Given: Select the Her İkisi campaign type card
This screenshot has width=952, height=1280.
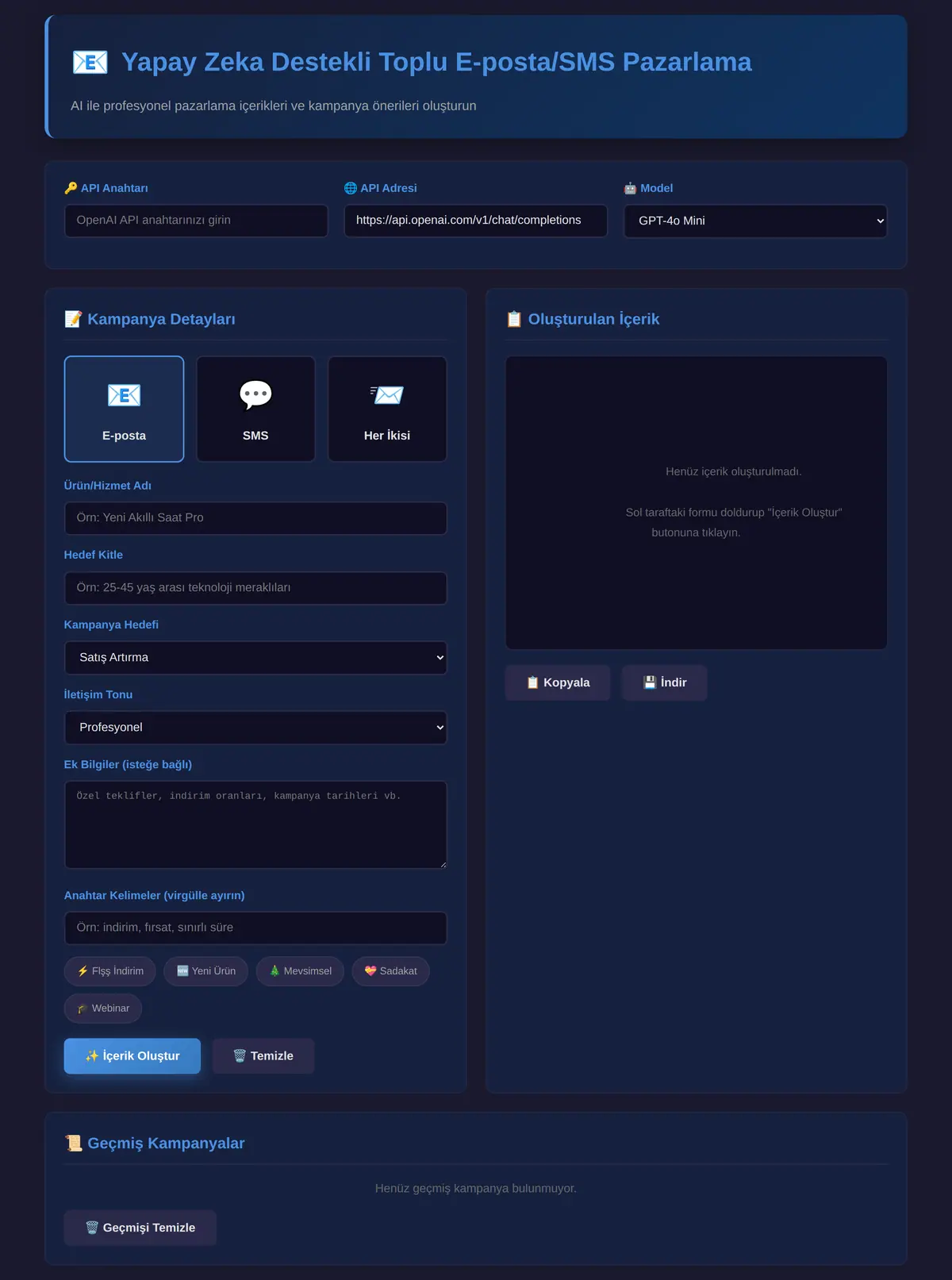Looking at the screenshot, I should click(x=387, y=409).
